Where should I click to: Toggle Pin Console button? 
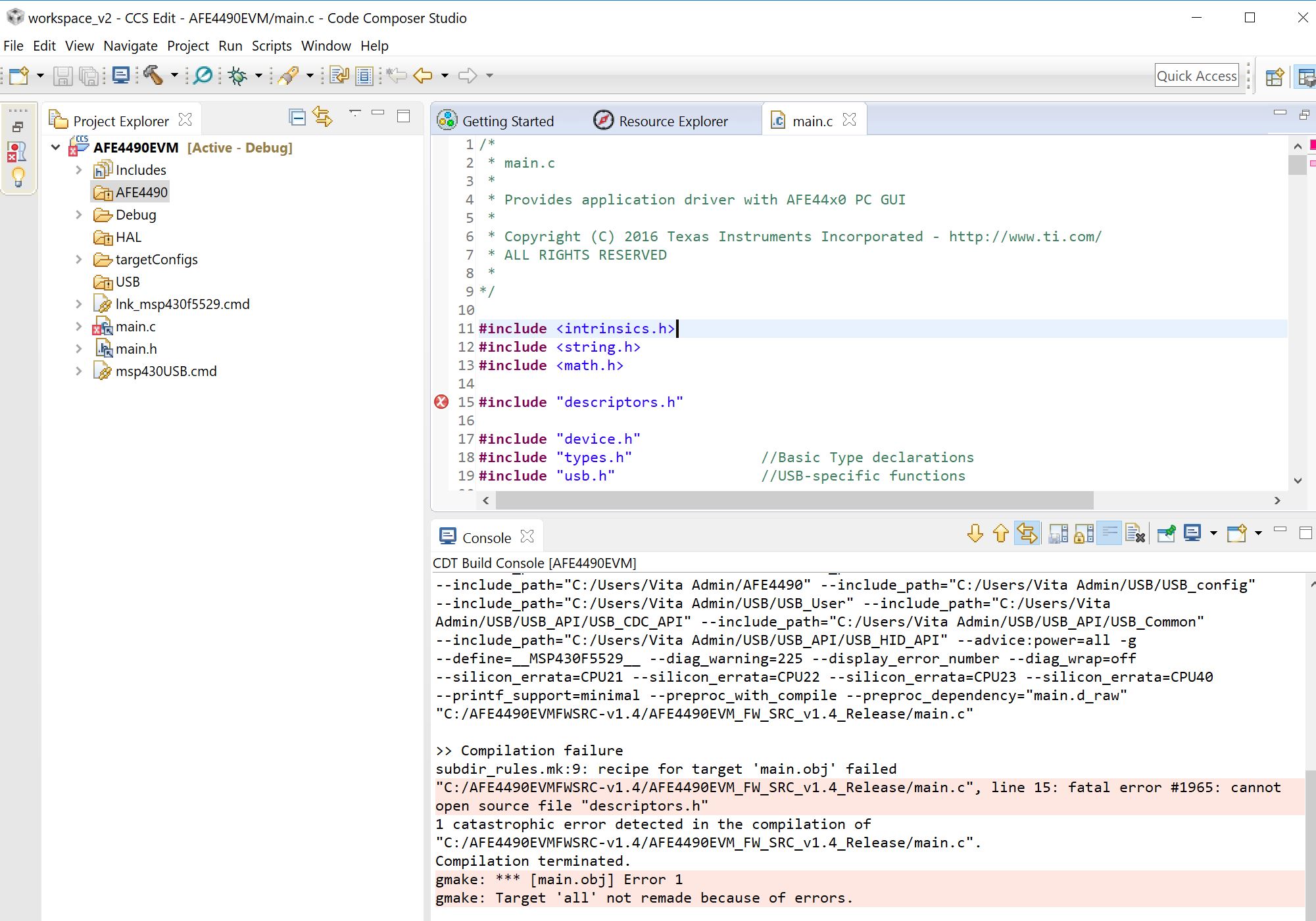tap(1166, 533)
